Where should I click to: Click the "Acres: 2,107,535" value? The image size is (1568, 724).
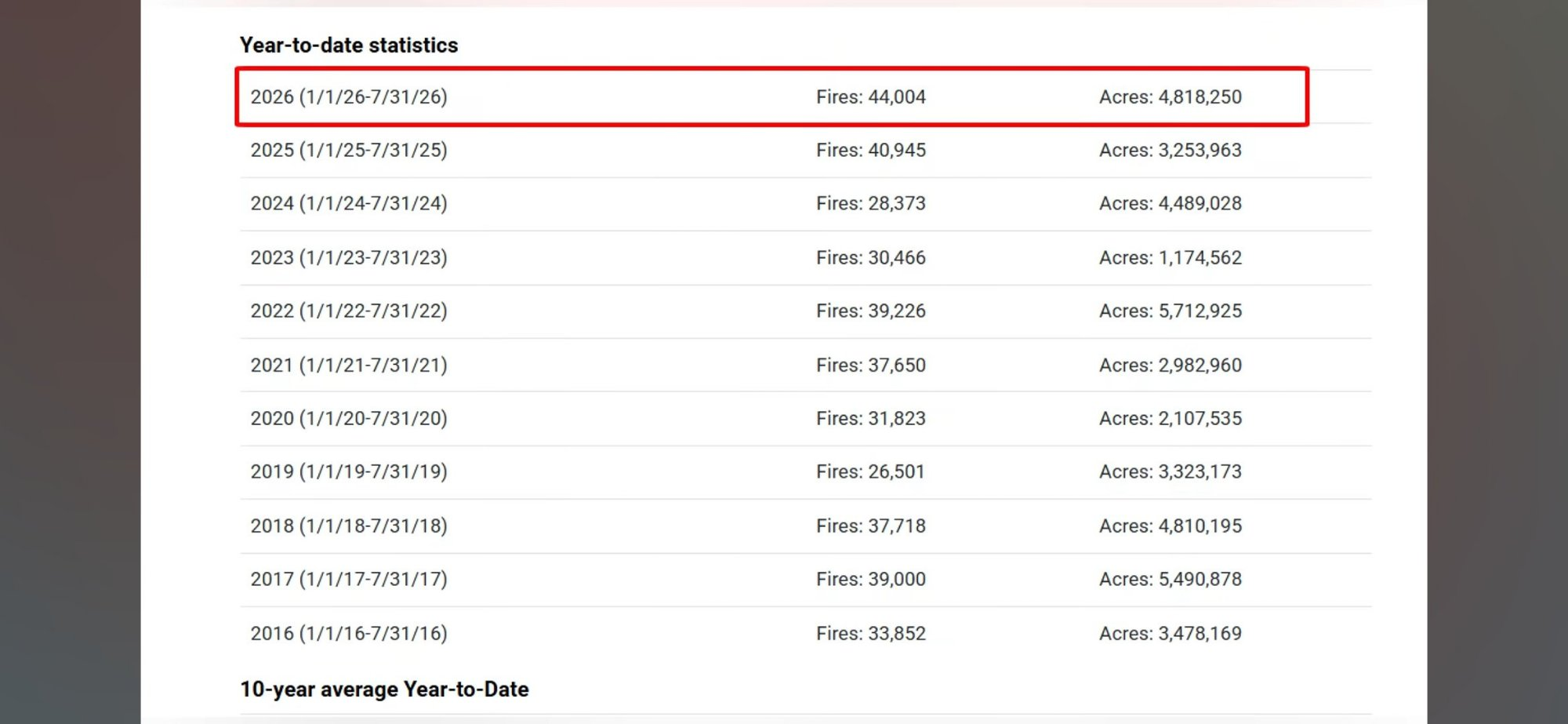click(x=1171, y=418)
